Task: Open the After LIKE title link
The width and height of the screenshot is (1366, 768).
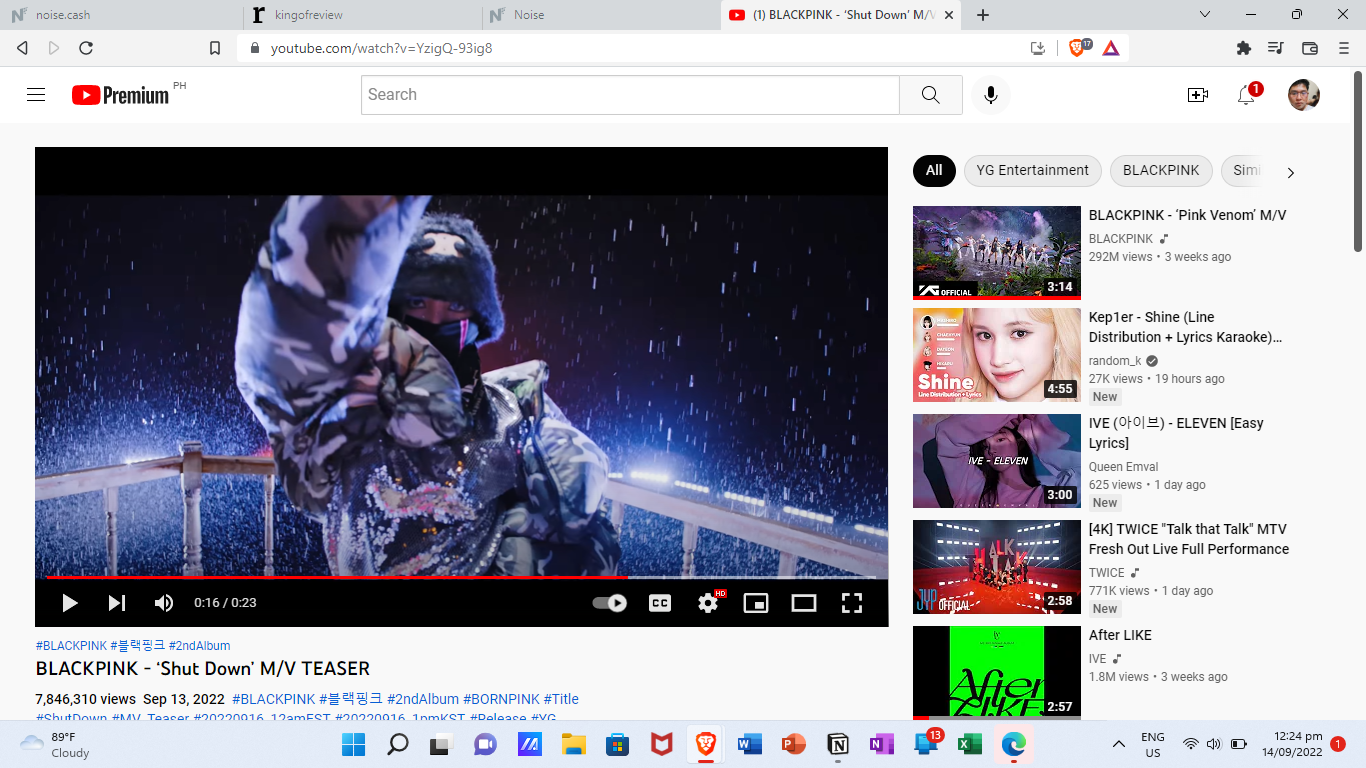Action: coord(1120,635)
